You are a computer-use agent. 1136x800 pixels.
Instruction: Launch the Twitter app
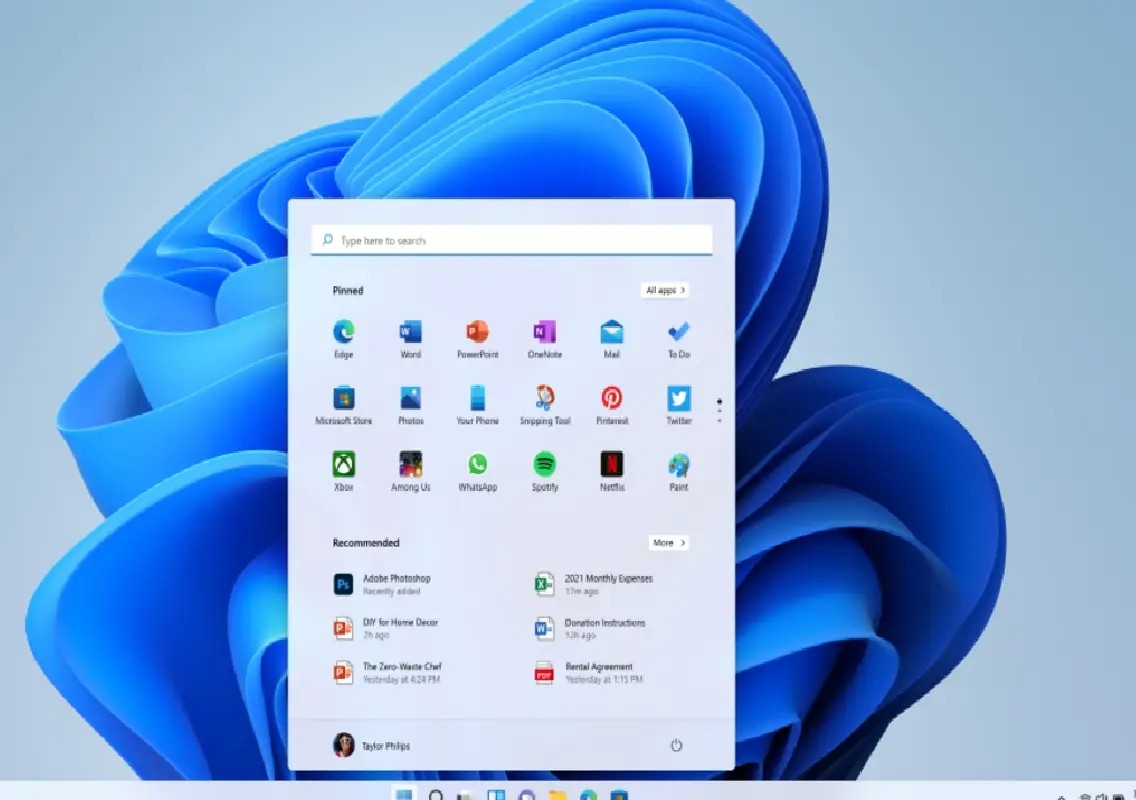(679, 405)
